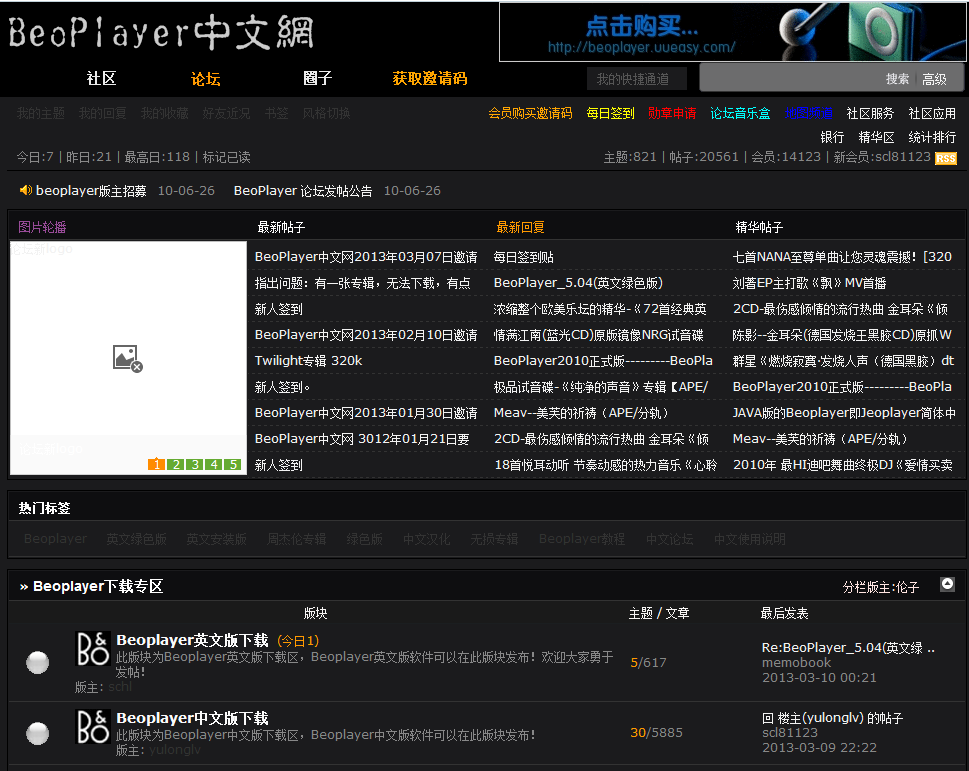Open 我的主题 link

pos(41,113)
